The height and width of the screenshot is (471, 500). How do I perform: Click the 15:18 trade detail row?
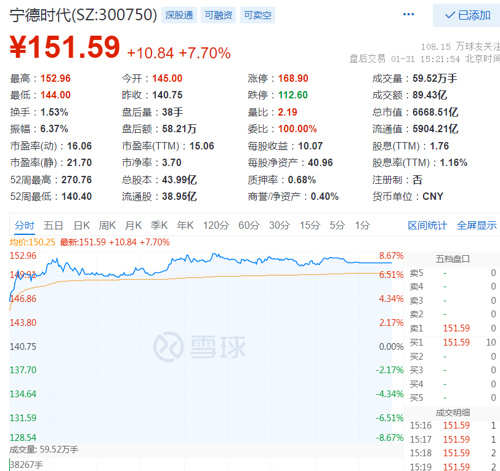[453, 453]
